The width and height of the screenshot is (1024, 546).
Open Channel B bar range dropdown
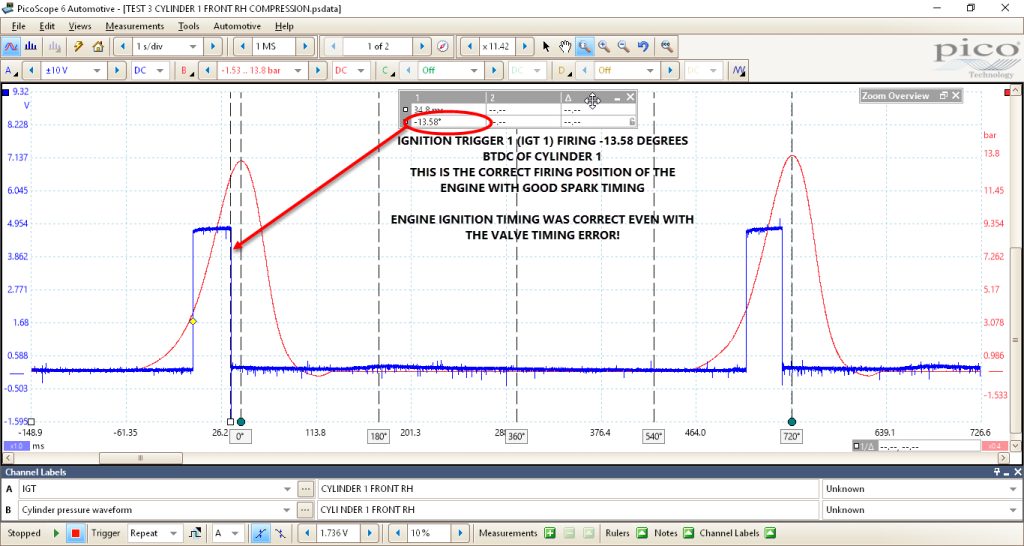click(x=299, y=70)
